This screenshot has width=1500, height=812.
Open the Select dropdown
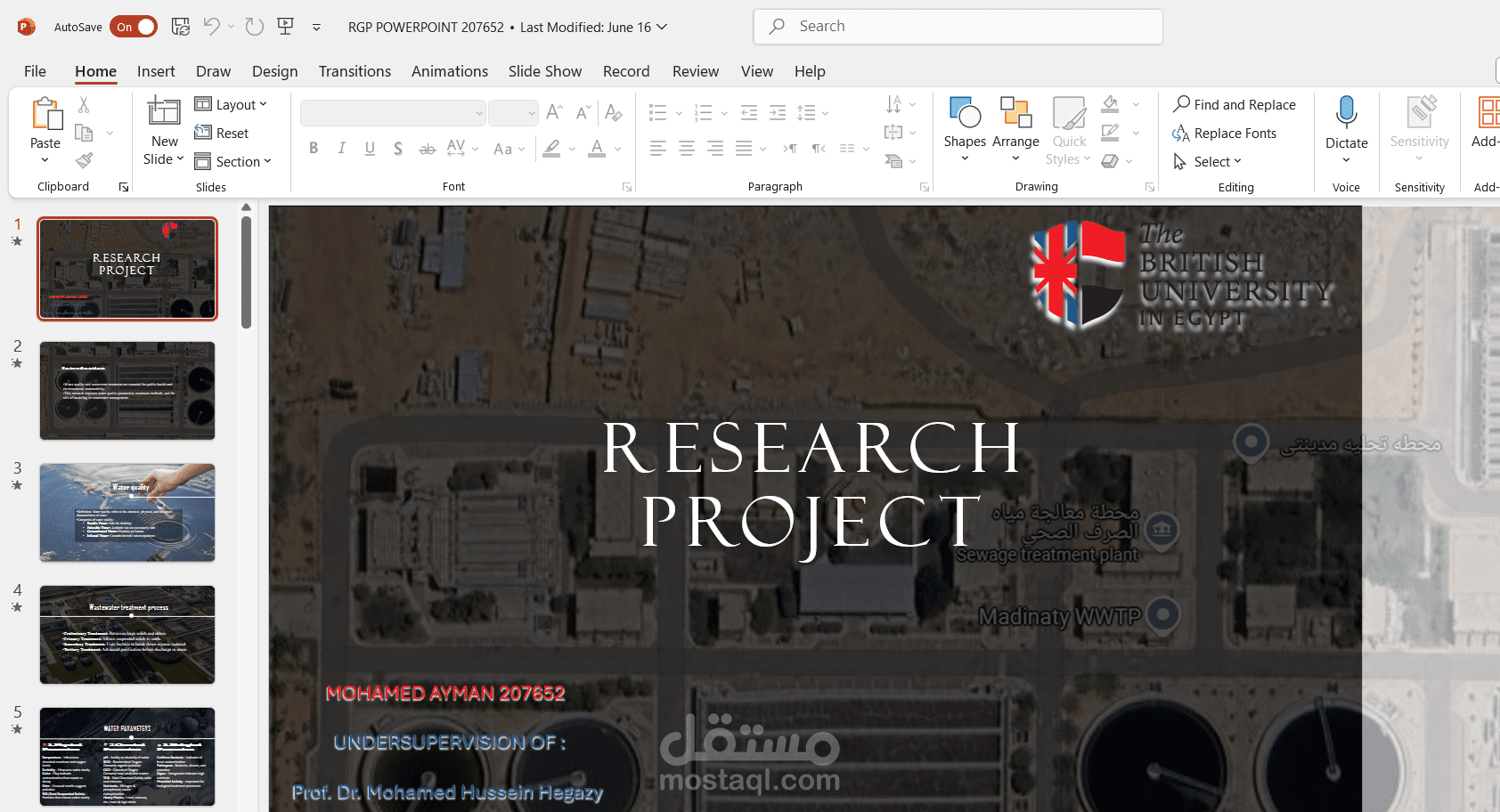click(x=1207, y=161)
